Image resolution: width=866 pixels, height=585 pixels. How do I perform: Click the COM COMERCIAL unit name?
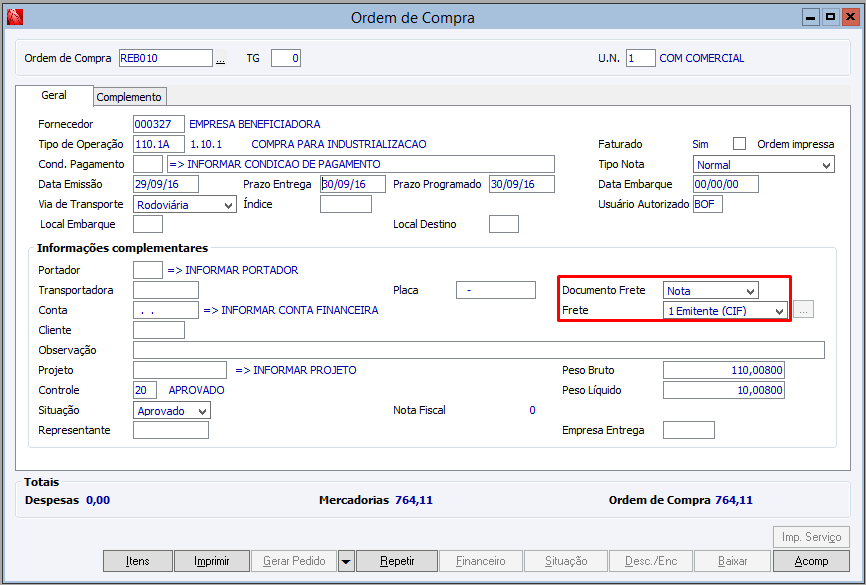coord(701,58)
